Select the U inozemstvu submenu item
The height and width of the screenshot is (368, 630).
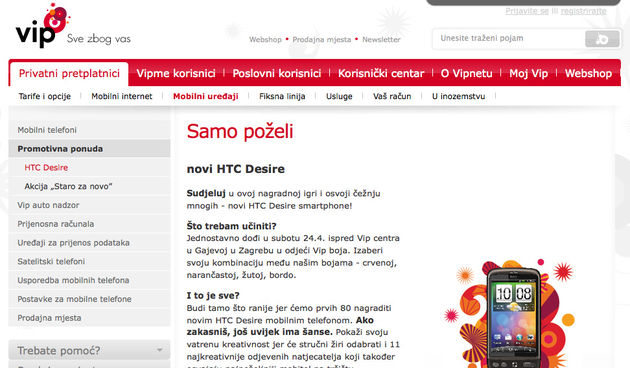click(458, 96)
